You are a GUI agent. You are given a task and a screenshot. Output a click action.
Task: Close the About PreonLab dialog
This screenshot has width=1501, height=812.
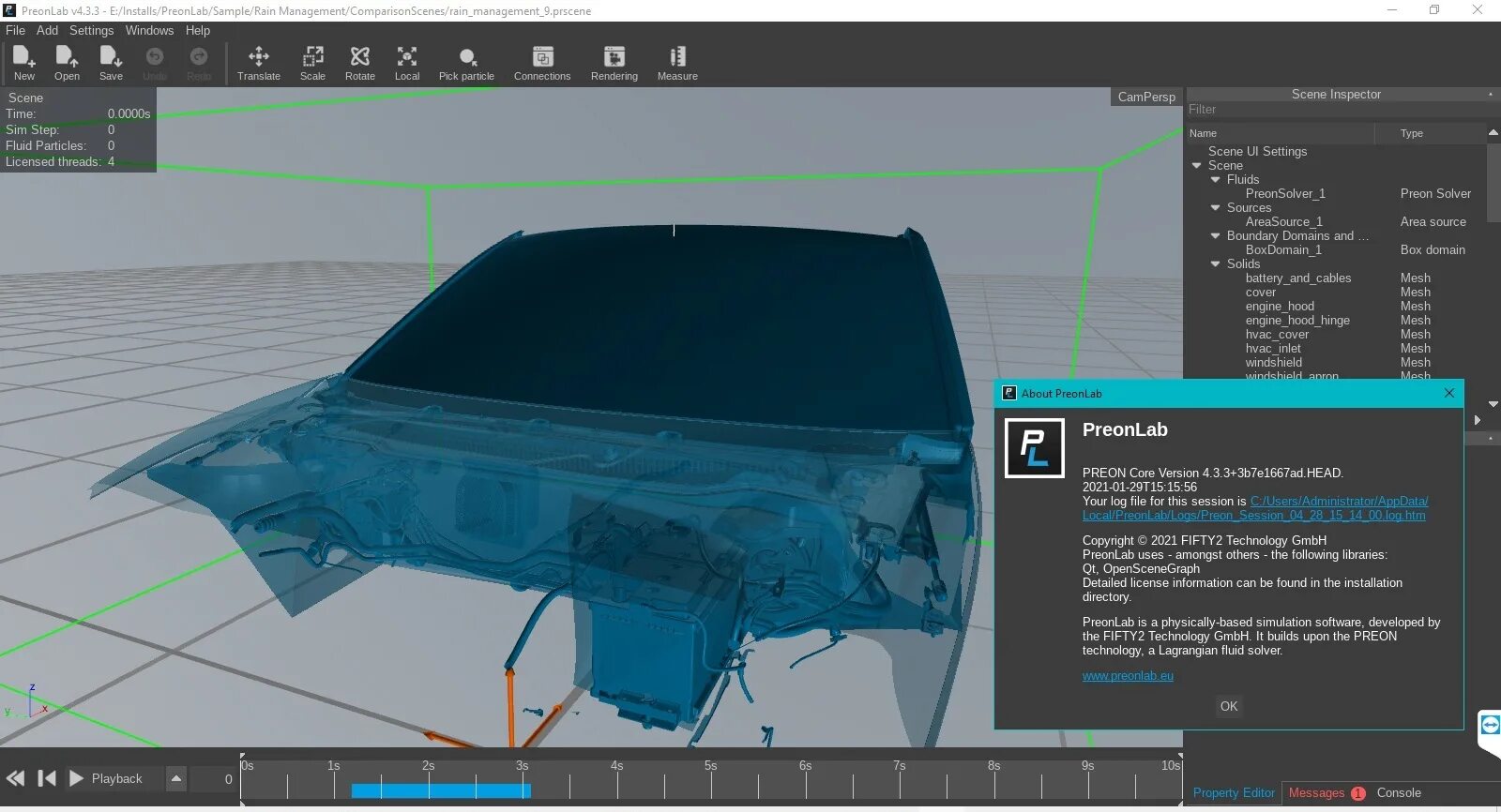1449,393
